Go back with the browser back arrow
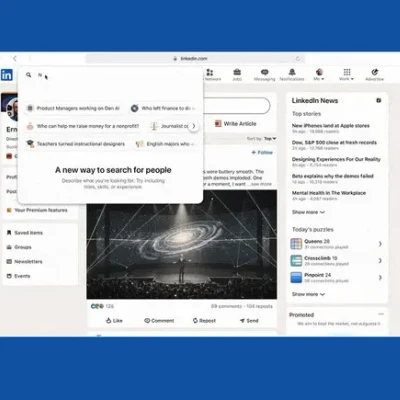400x400 pixels. 15,59
